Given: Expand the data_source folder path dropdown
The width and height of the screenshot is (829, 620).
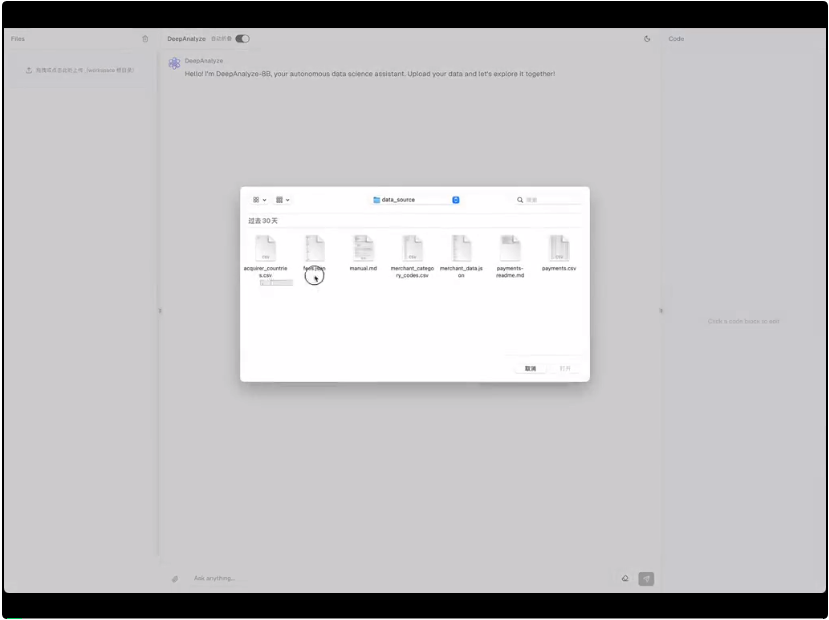Looking at the screenshot, I should point(455,200).
